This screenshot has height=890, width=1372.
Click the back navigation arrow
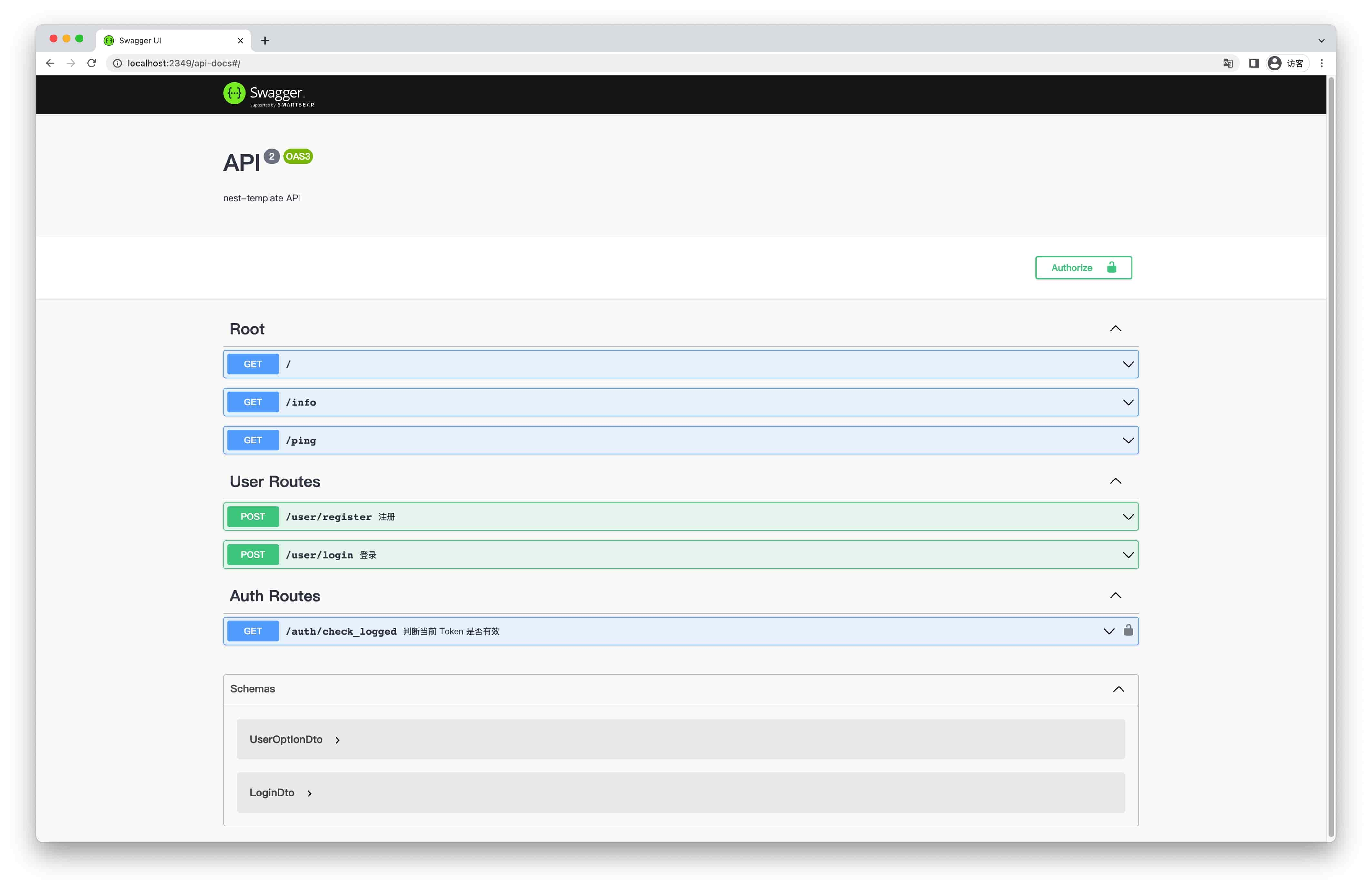click(50, 62)
